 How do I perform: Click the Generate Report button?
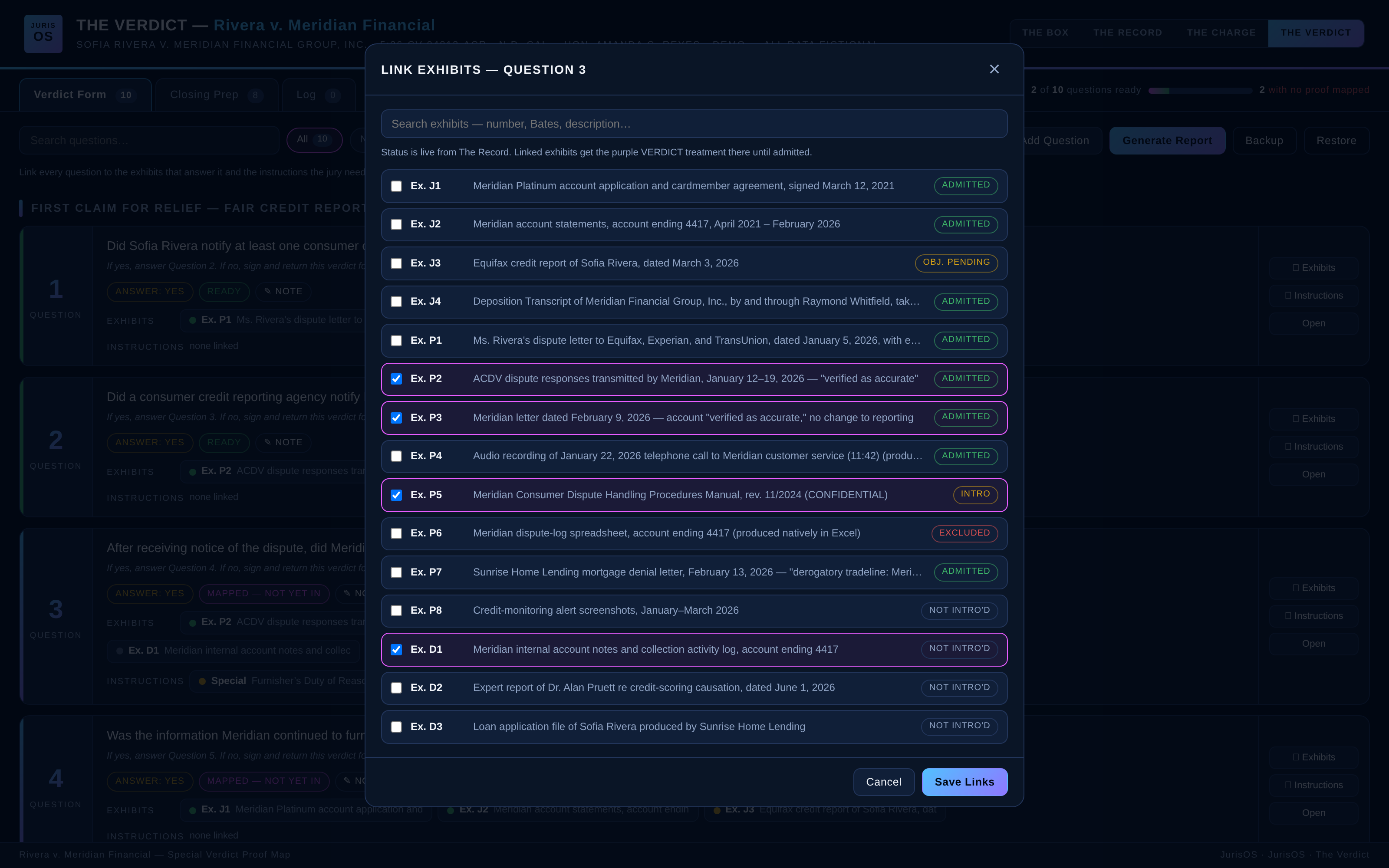(x=1167, y=141)
